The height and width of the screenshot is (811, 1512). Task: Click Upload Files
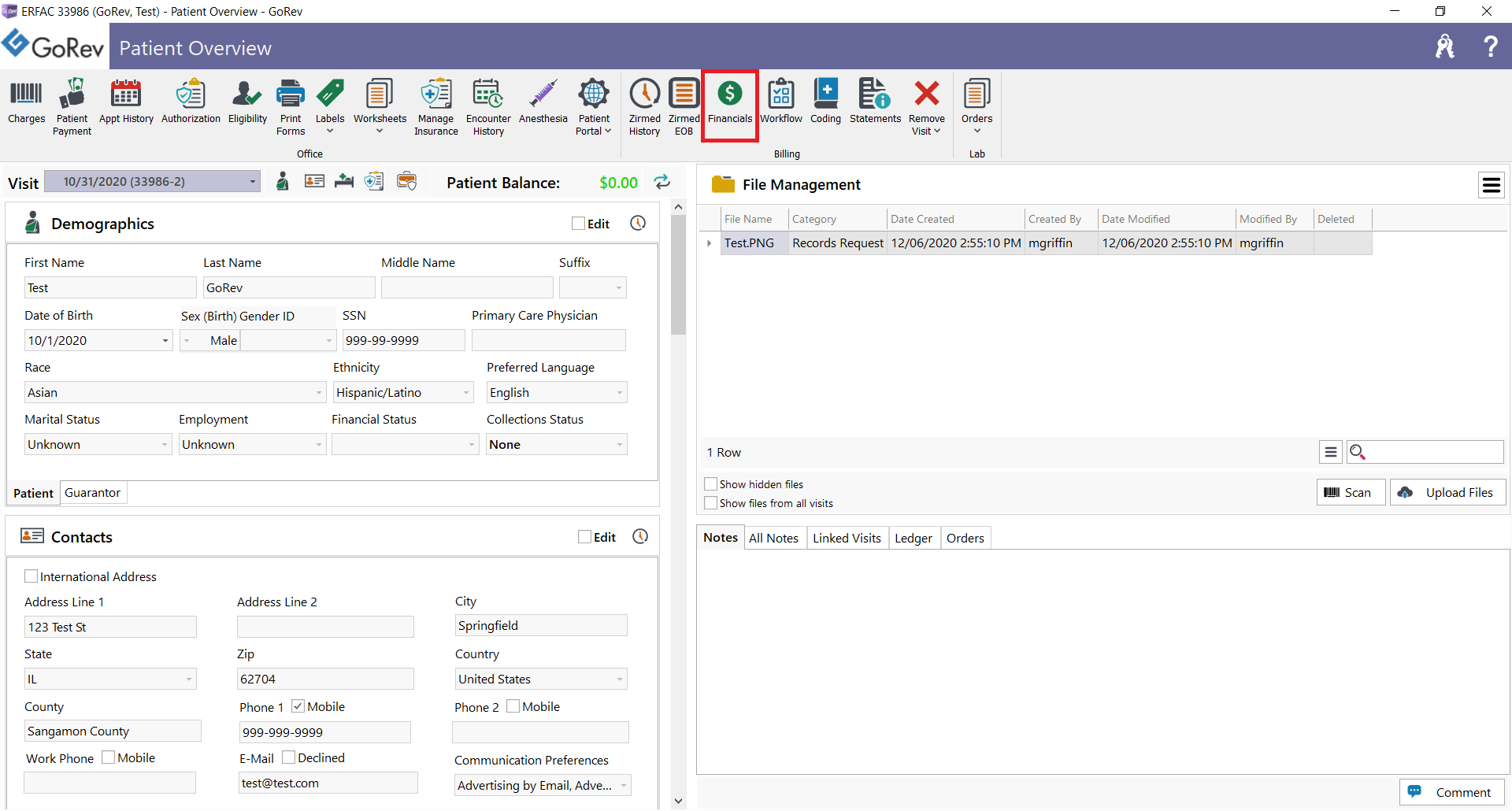pos(1447,492)
